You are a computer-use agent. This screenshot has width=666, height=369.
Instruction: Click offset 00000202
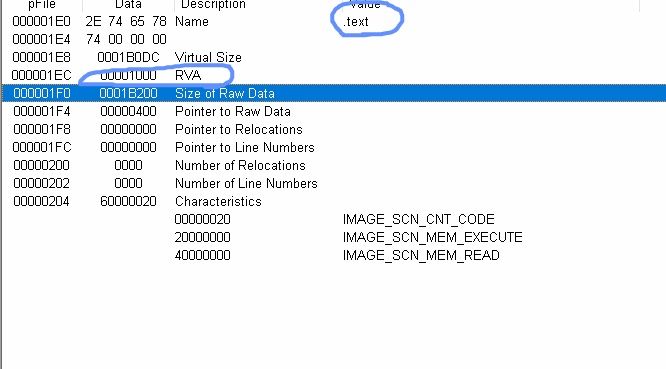point(42,183)
